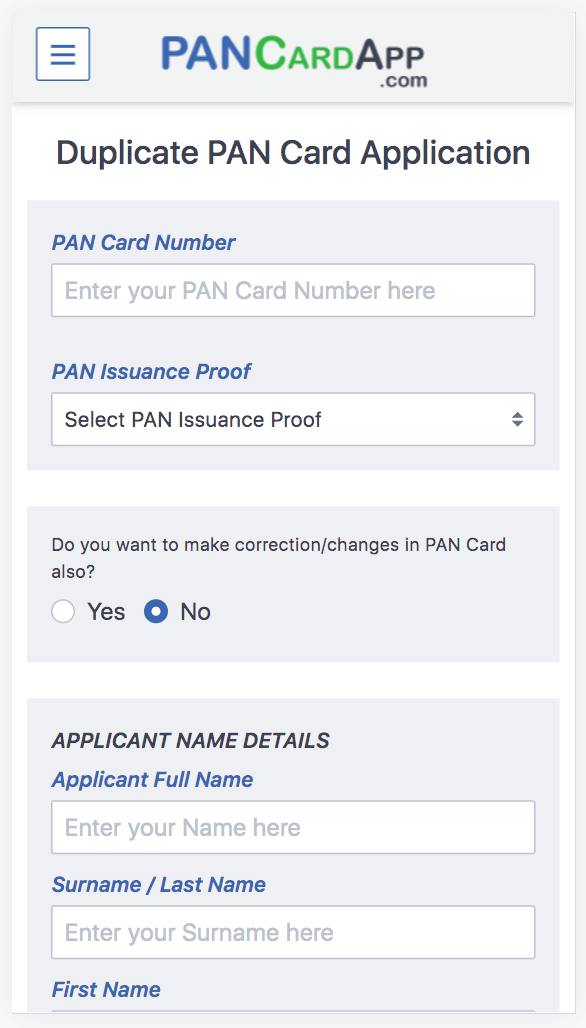
Task: Click the Surname / Last Name label
Action: [x=158, y=885]
